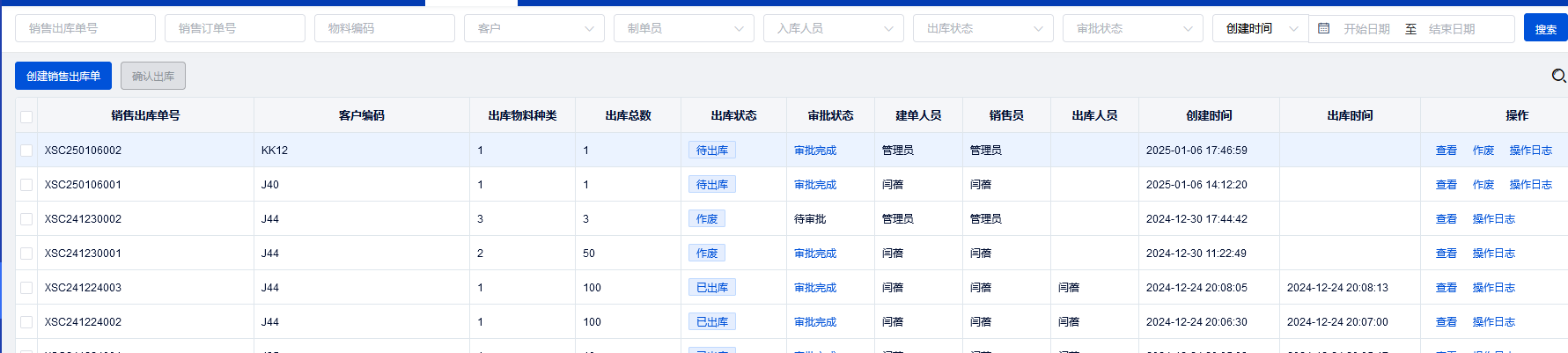
Task: Click 查看 for order XSC241224002
Action: click(1447, 322)
